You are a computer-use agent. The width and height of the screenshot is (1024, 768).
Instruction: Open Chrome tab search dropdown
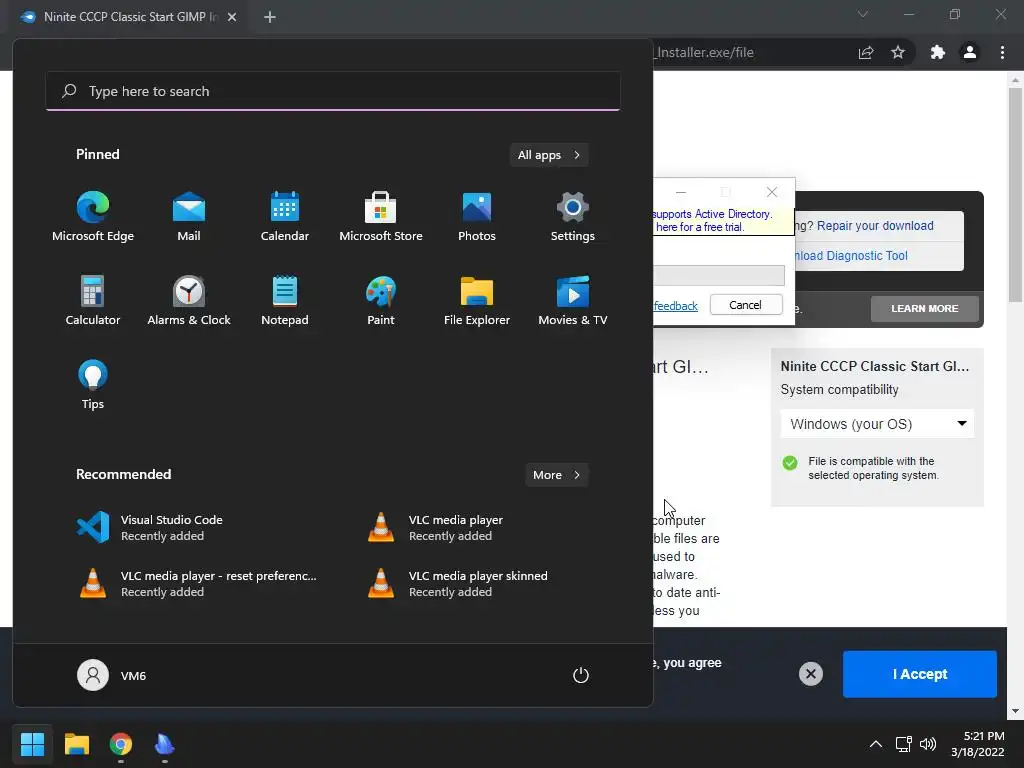coord(863,14)
